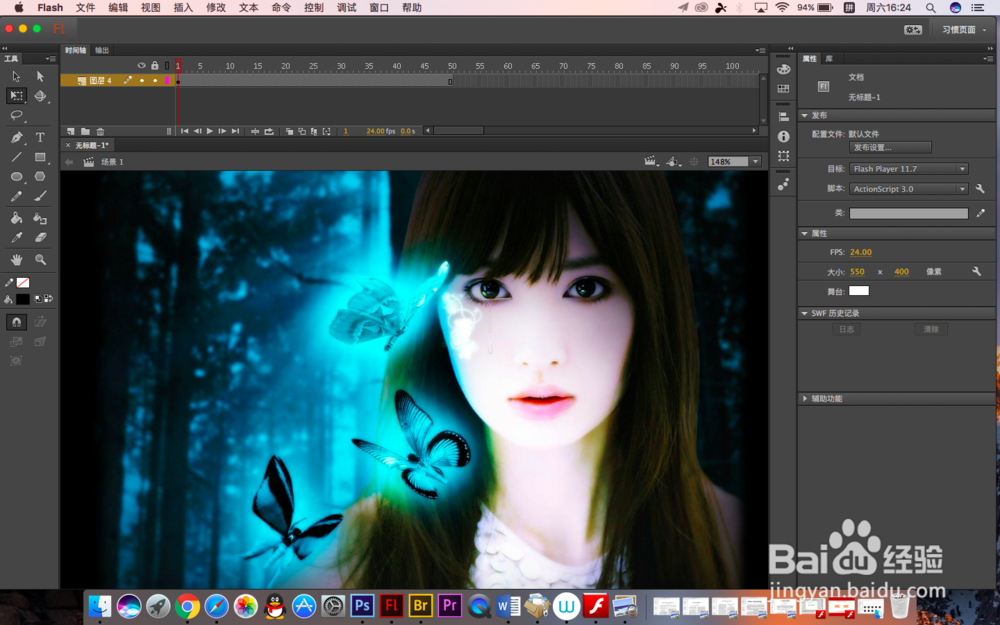The image size is (1000, 625).
Task: Click the 发布设置... button
Action: tap(890, 147)
